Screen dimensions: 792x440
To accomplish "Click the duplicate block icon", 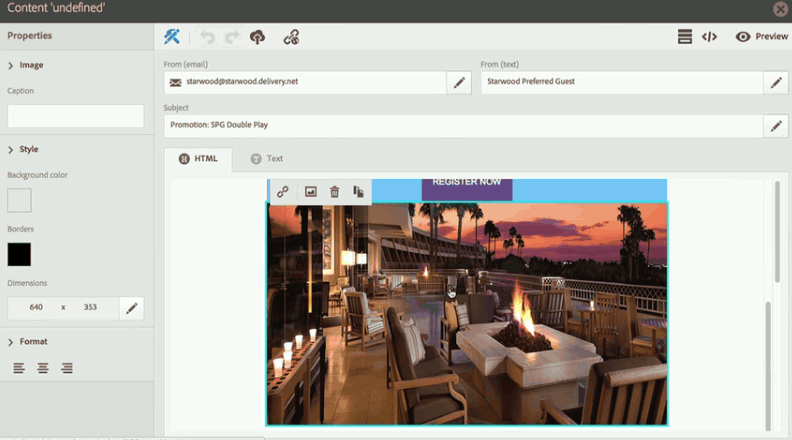I will pyautogui.click(x=358, y=192).
